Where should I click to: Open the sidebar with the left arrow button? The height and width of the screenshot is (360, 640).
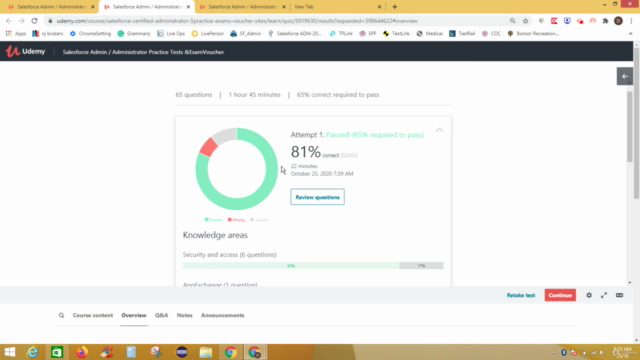(x=625, y=76)
